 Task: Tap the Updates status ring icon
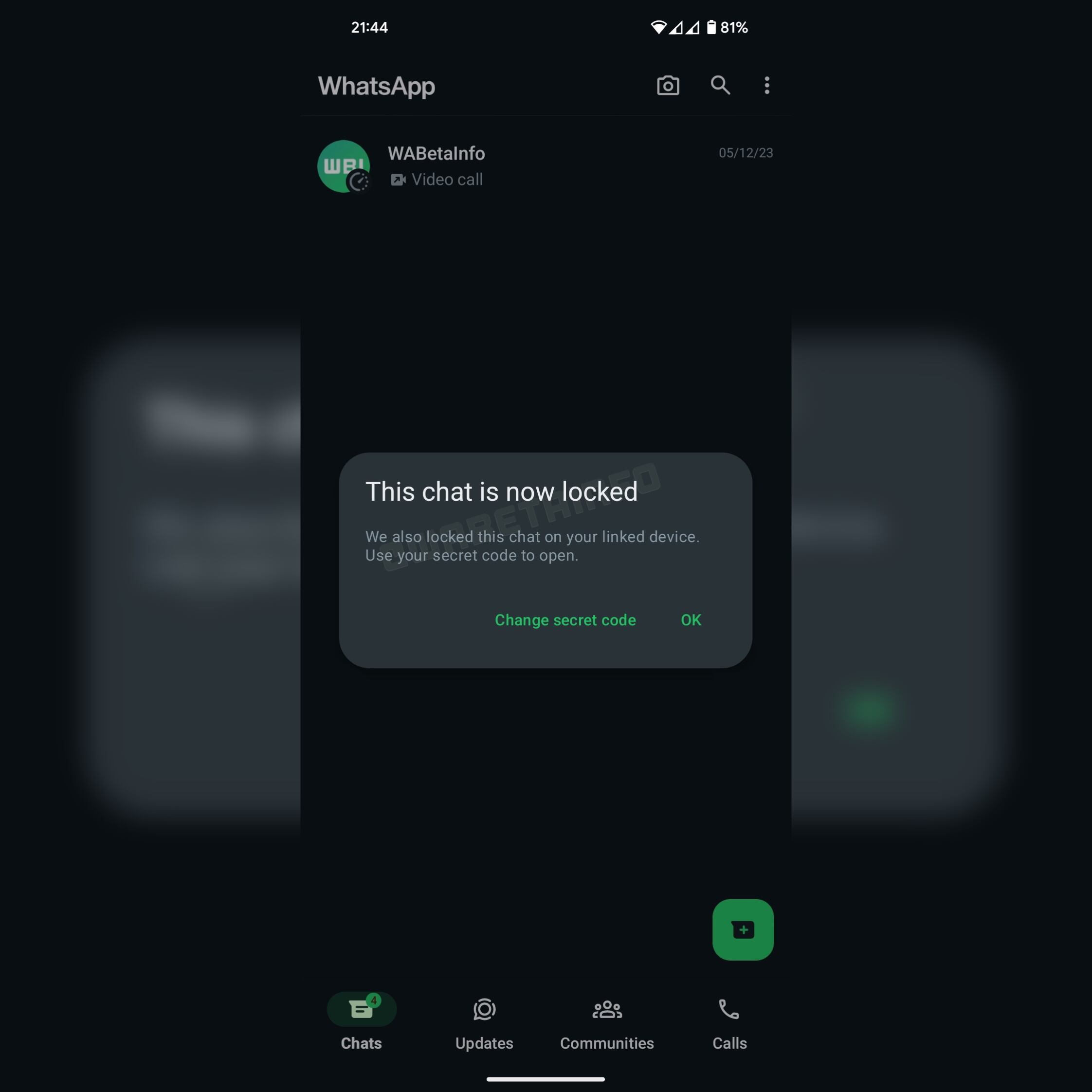click(484, 1009)
